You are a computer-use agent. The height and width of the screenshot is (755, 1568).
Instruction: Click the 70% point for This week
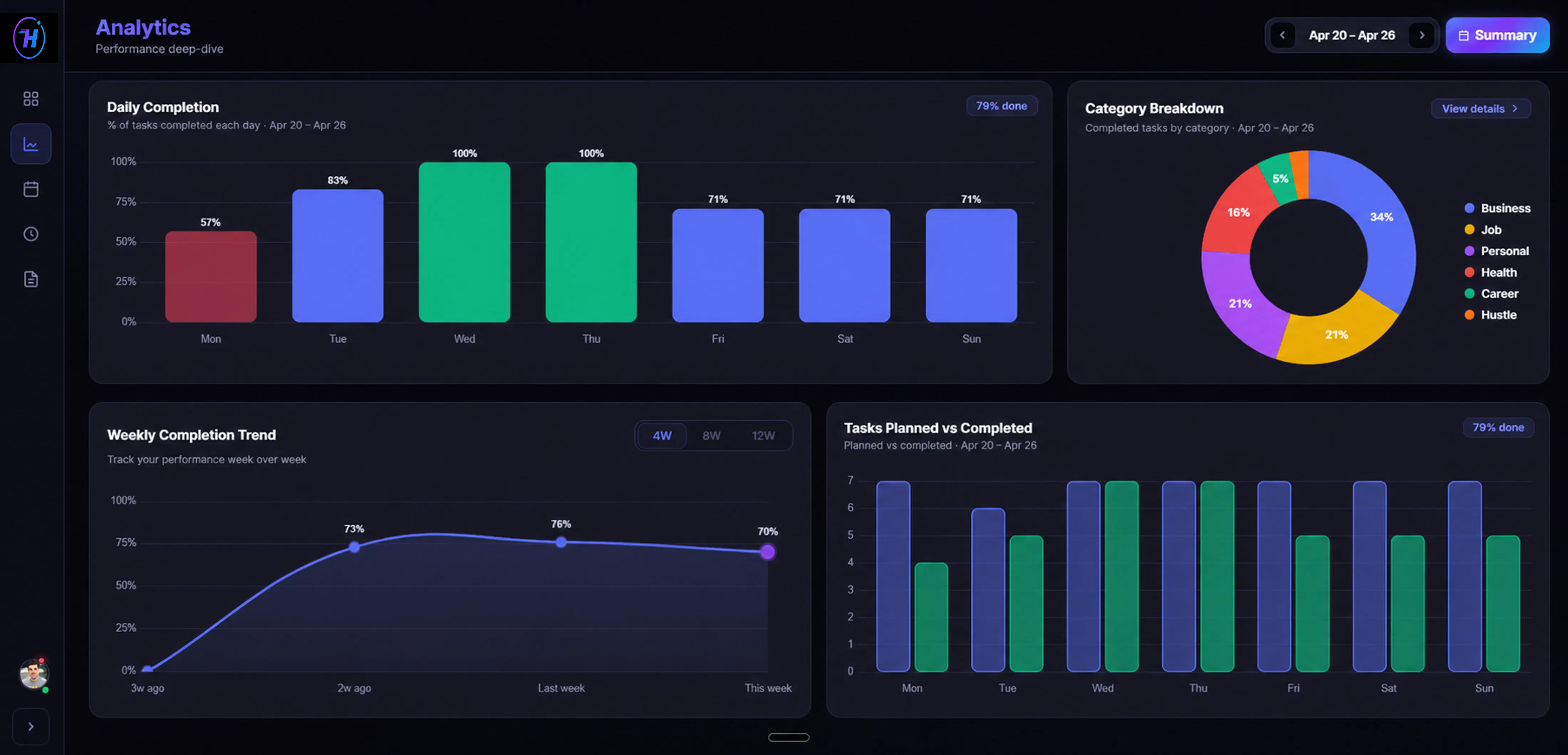[x=768, y=552]
